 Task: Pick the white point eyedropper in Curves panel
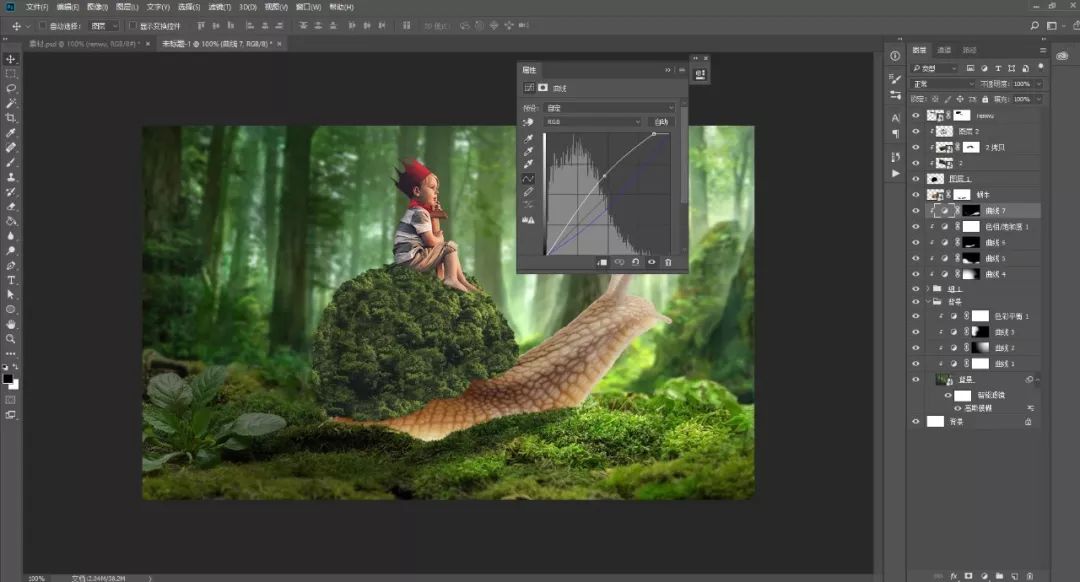pos(528,164)
